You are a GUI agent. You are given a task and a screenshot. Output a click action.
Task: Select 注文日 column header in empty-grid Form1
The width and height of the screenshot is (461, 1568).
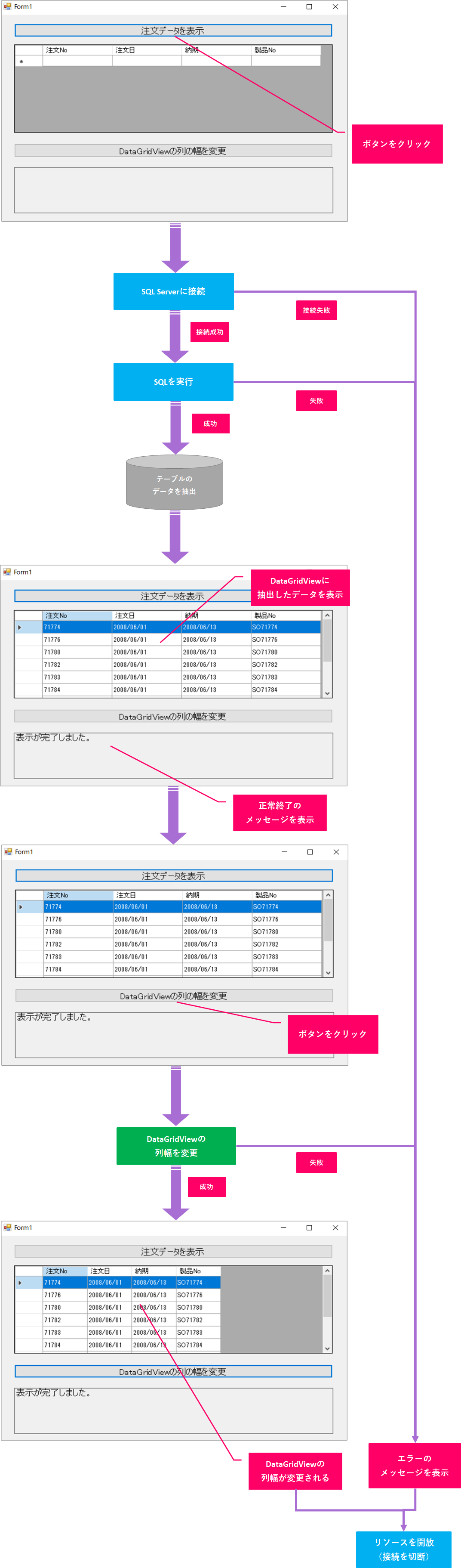(x=147, y=50)
